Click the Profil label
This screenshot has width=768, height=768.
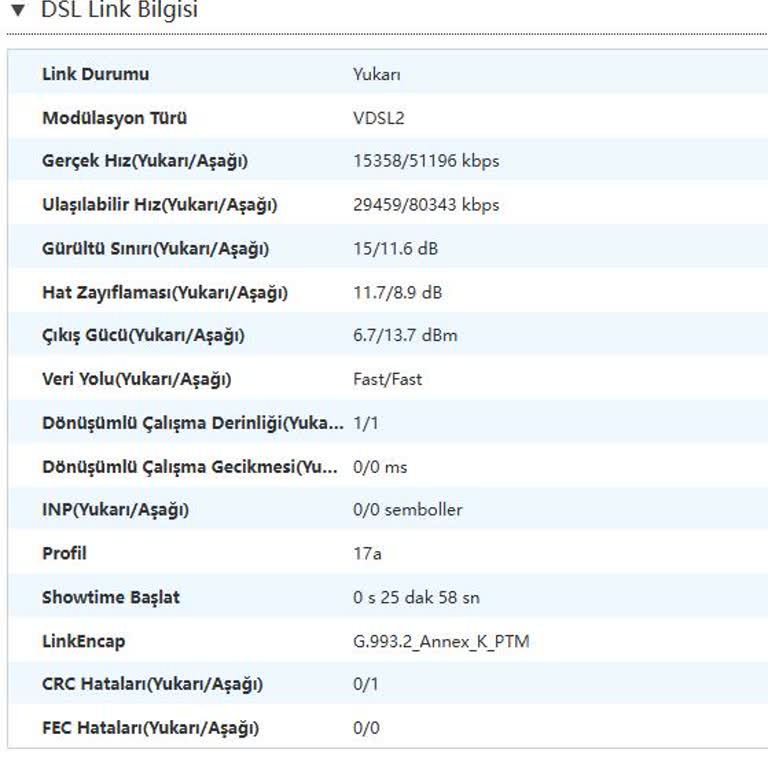64,553
